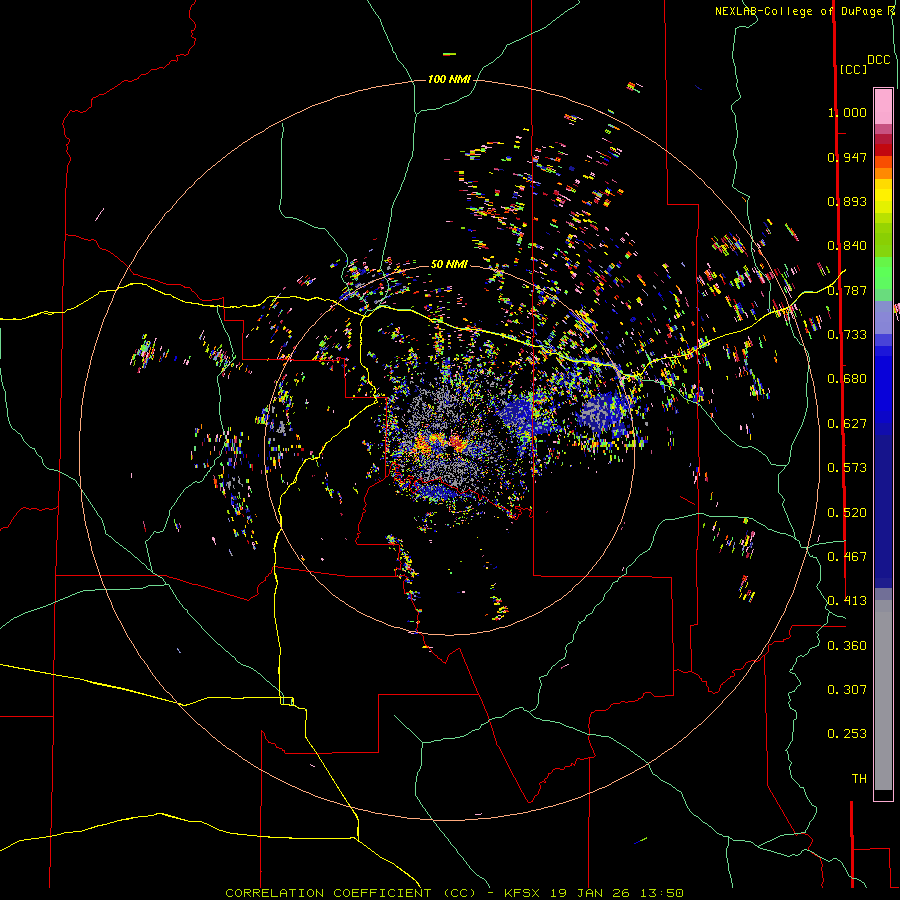
Task: Click the 0.520 scale value
Action: coord(847,513)
